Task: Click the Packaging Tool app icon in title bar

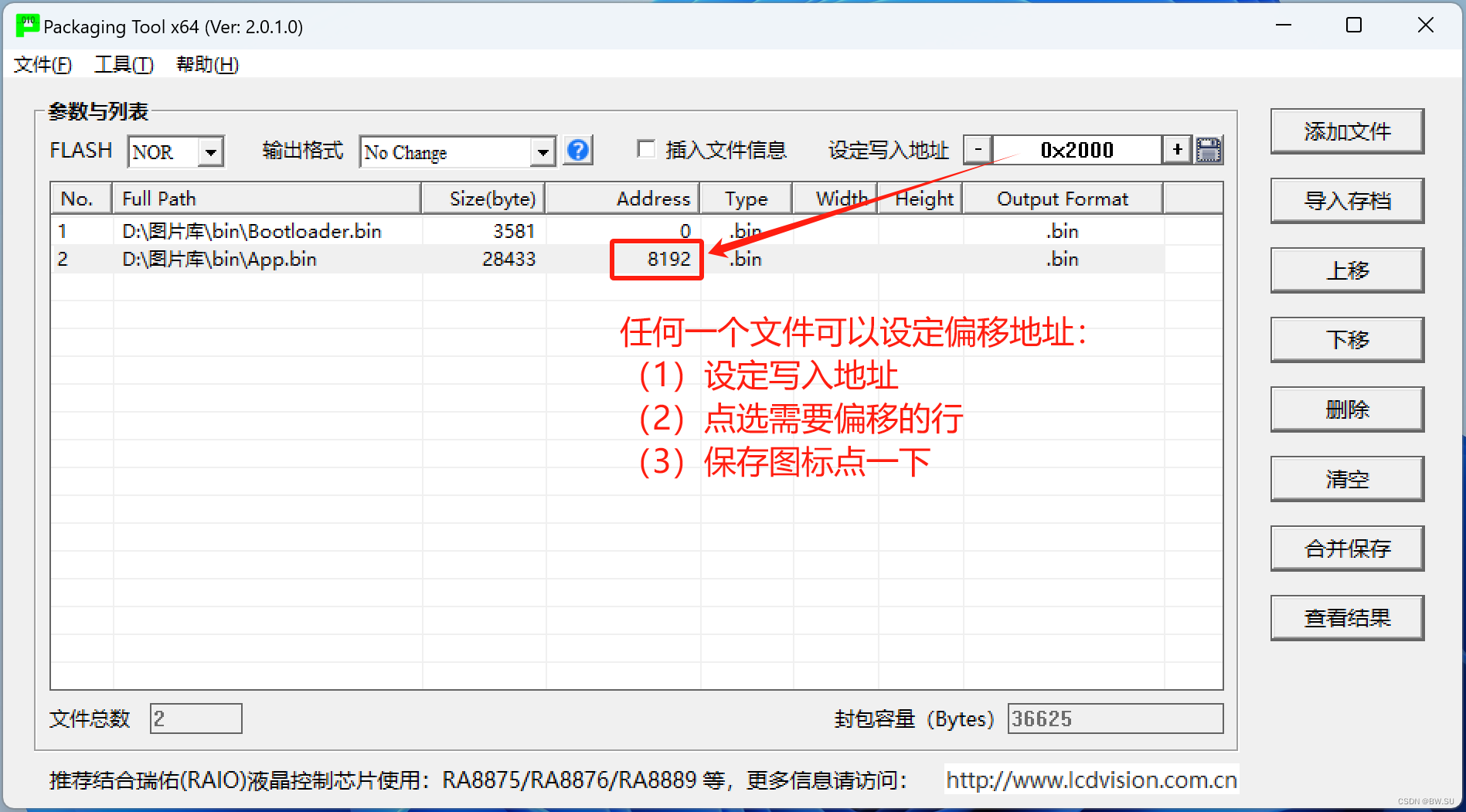Action: click(27, 25)
